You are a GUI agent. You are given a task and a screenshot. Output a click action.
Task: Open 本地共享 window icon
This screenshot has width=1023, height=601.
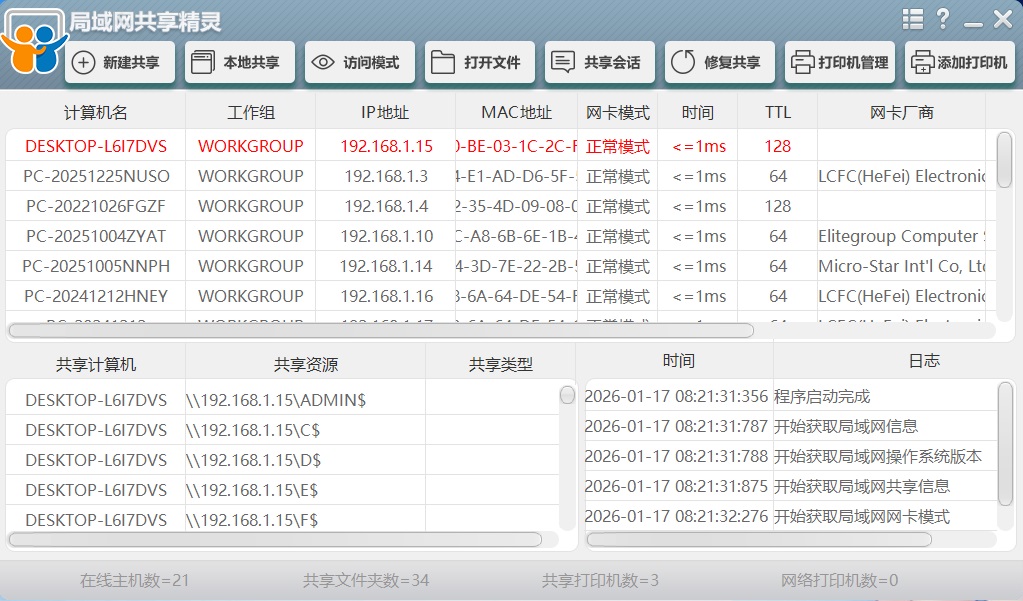[201, 63]
